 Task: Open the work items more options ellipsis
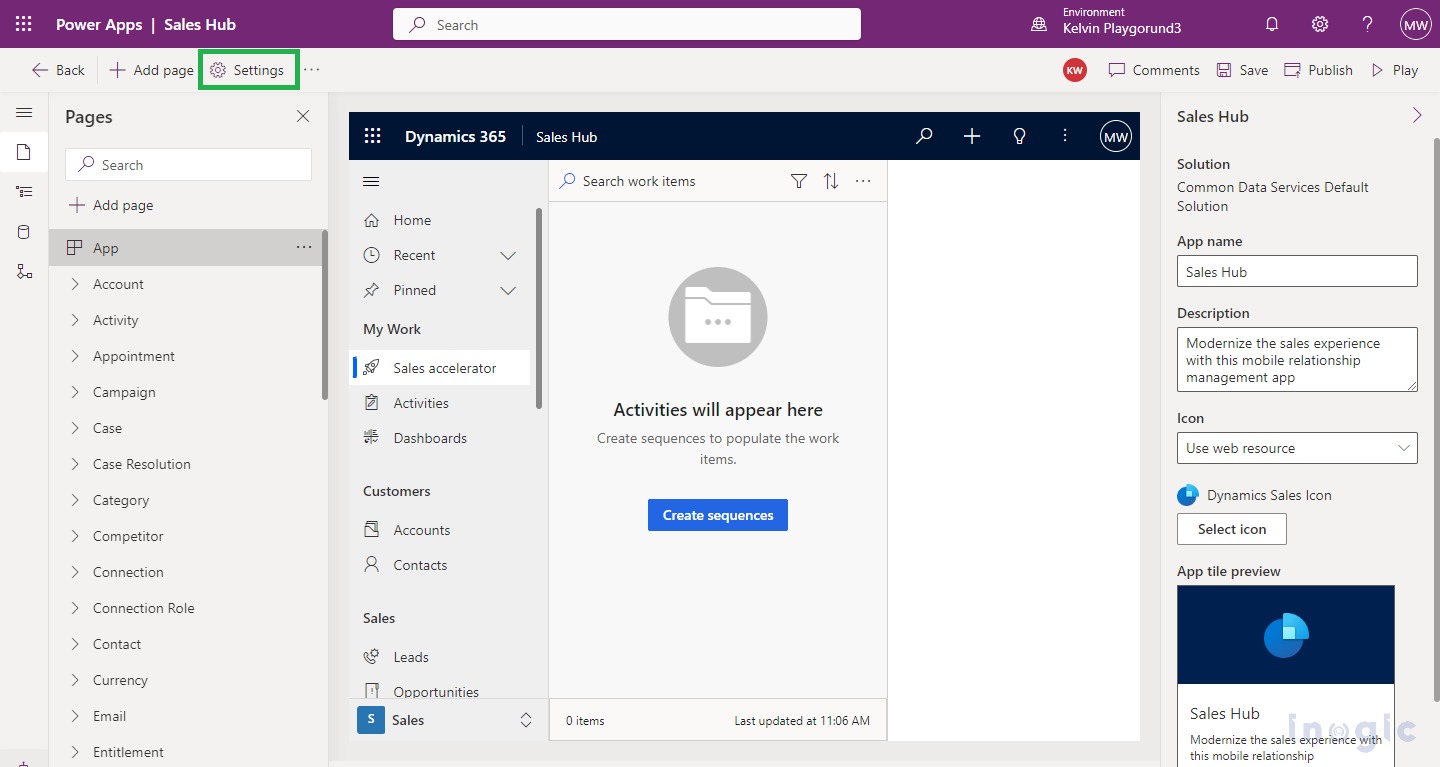[863, 181]
